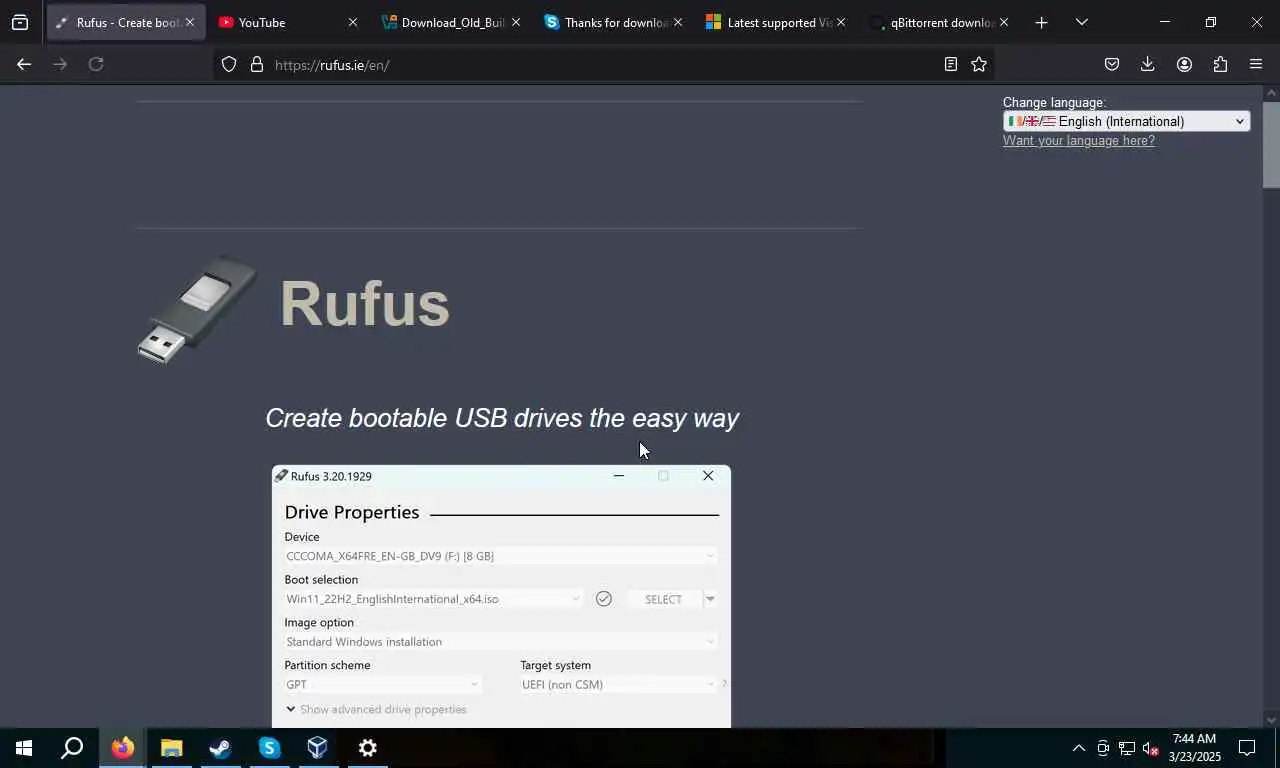The width and height of the screenshot is (1280, 768).
Task: Close the qBittorrent download tab
Action: tap(1003, 22)
